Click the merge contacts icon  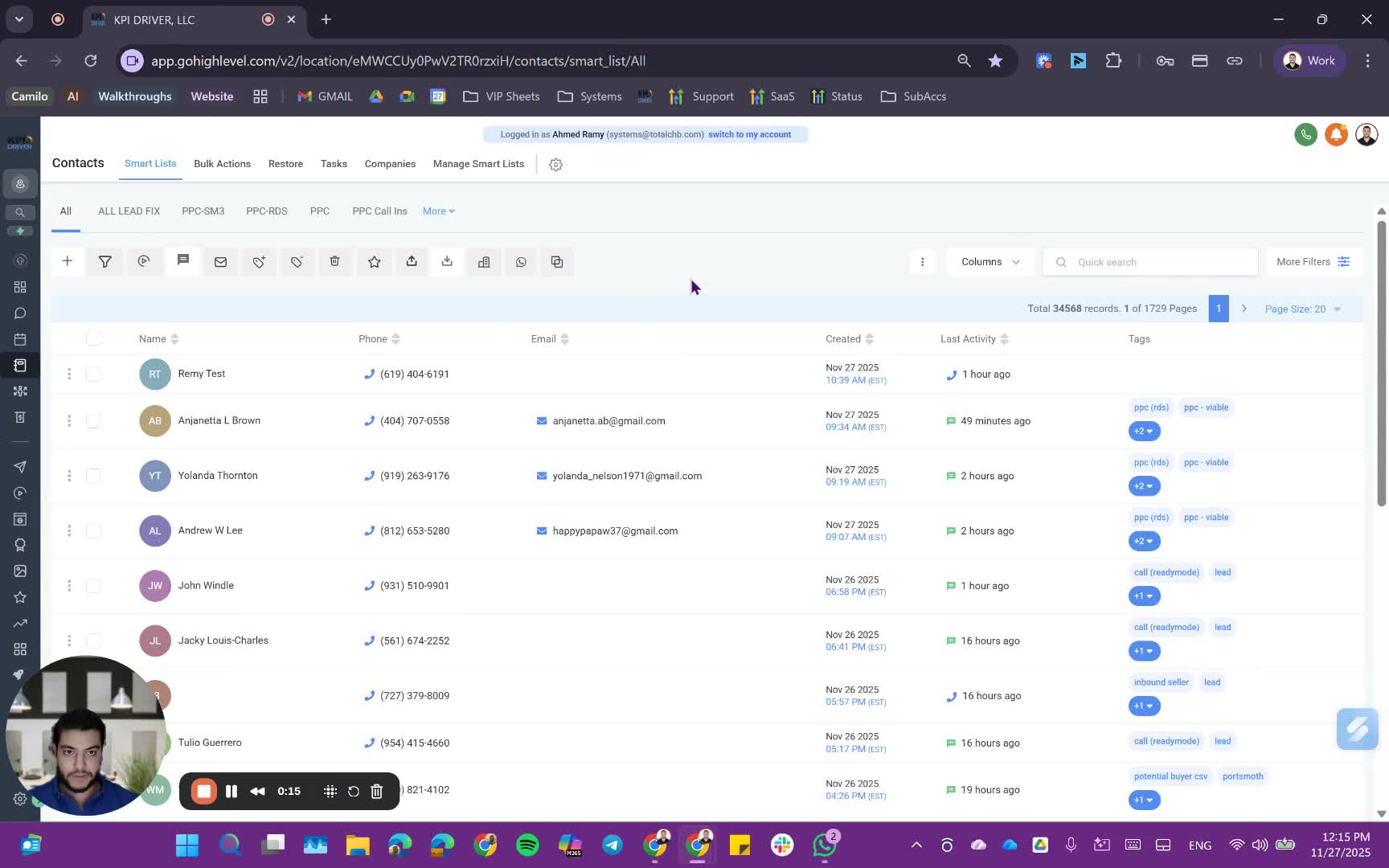[557, 261]
